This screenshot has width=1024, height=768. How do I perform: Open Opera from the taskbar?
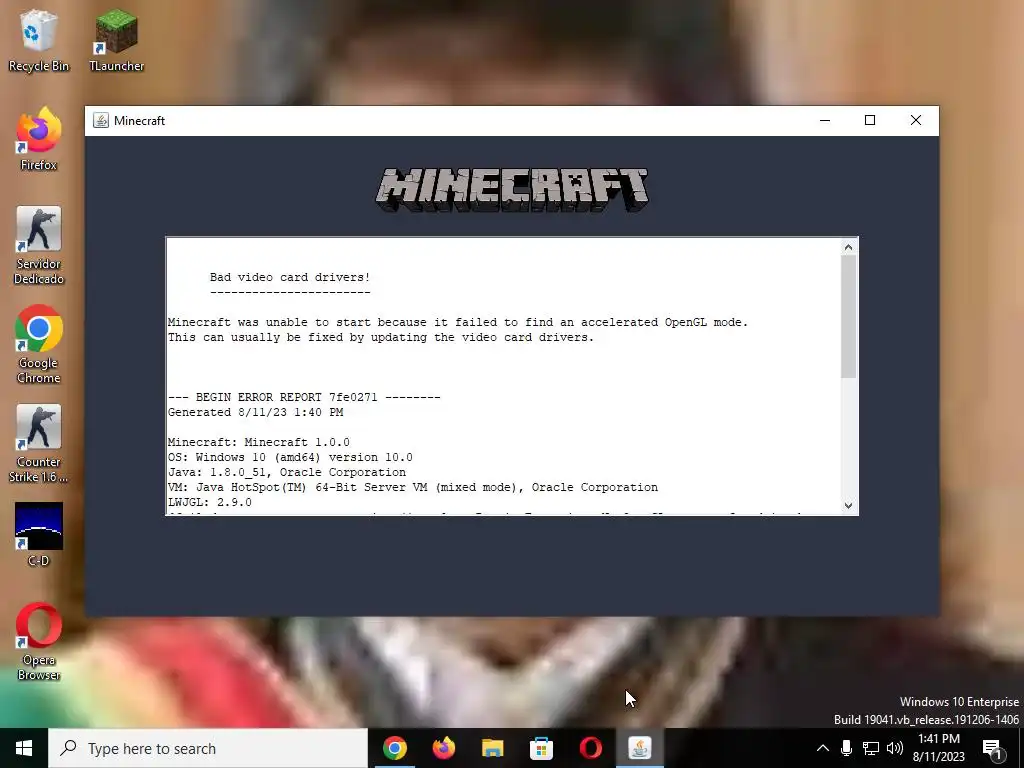click(590, 748)
